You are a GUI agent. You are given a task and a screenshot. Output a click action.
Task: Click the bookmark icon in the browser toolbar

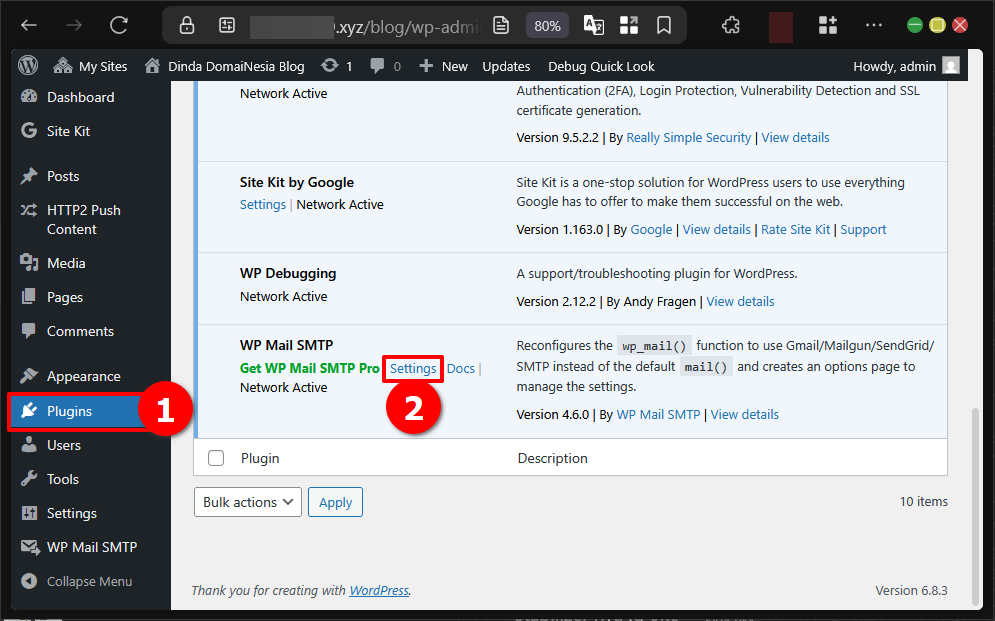[664, 26]
